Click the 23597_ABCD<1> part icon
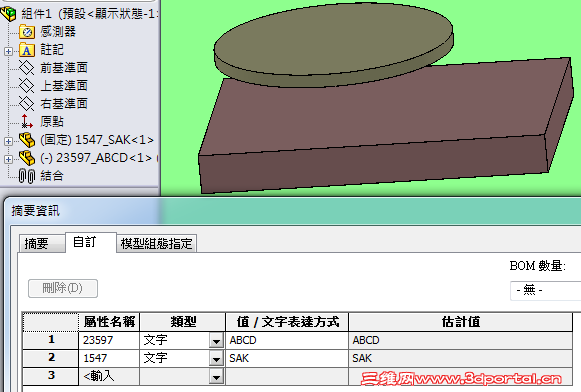The width and height of the screenshot is (581, 392). pyautogui.click(x=27, y=158)
